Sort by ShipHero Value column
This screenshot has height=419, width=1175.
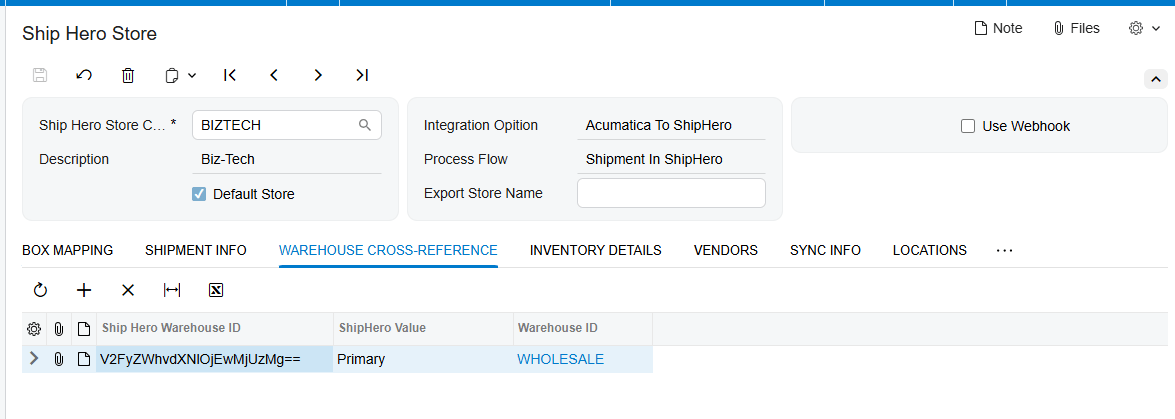[x=423, y=328]
